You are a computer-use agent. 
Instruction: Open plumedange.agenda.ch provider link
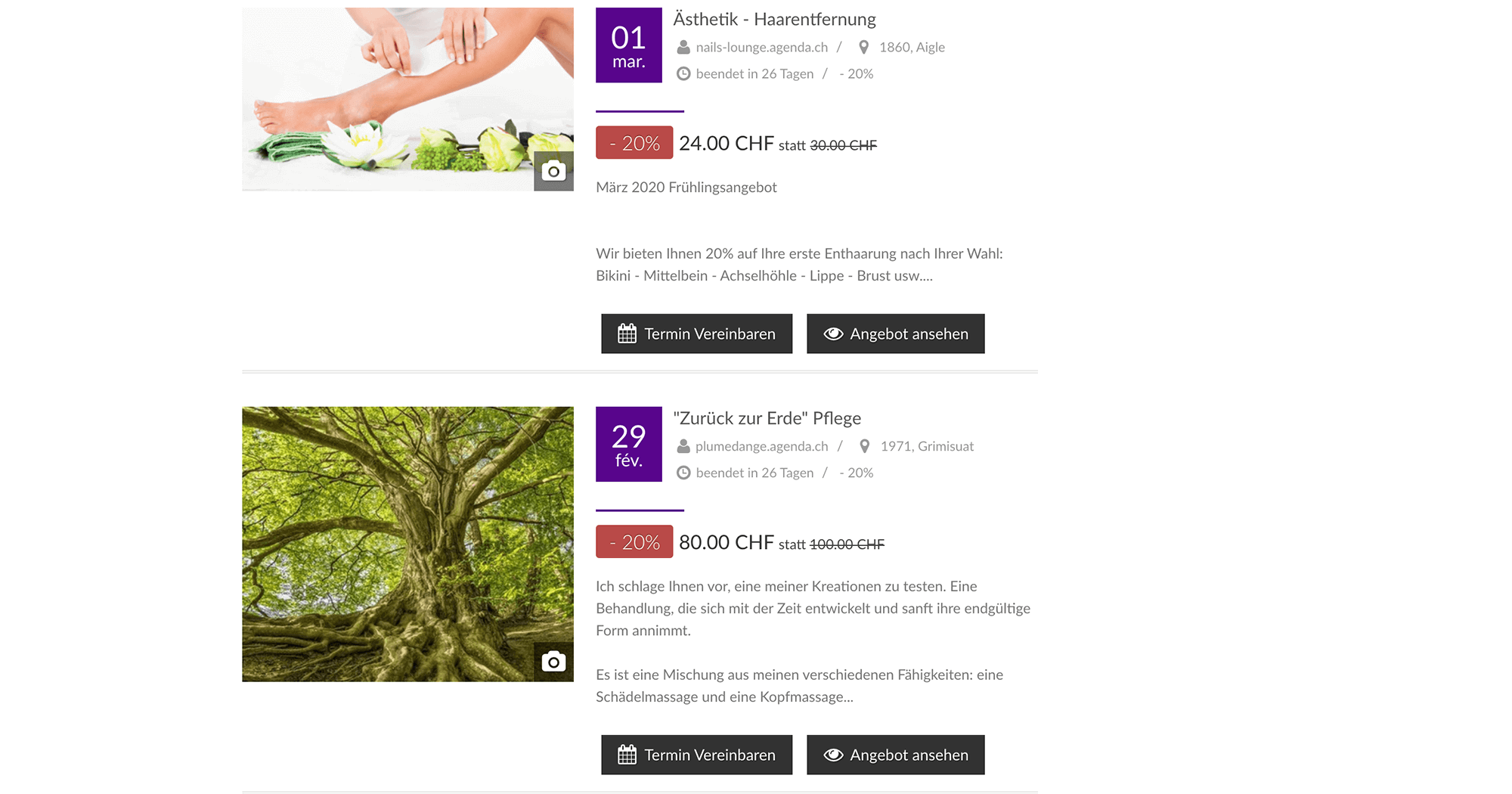[761, 446]
